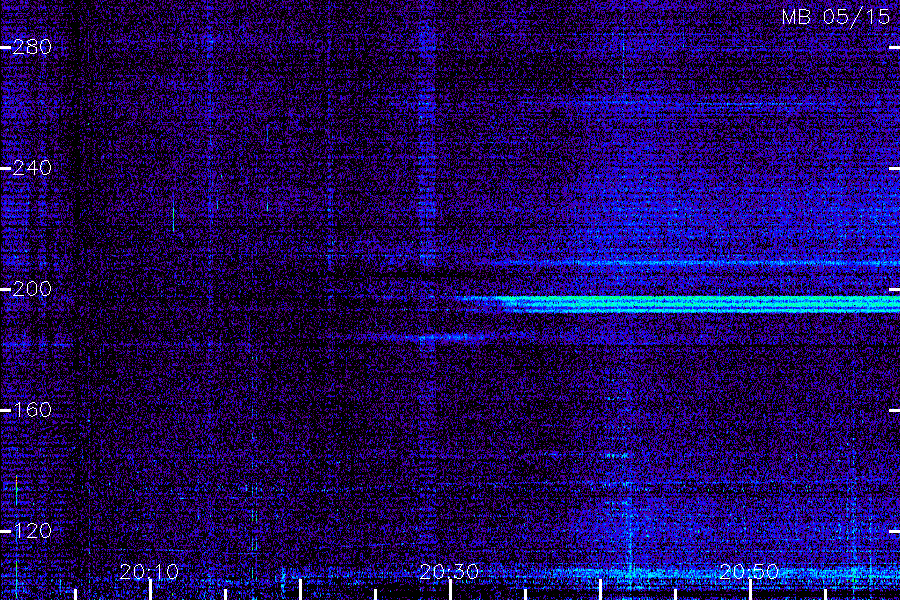
Task: Click the 120 frequency axis label
Action: pos(32,531)
